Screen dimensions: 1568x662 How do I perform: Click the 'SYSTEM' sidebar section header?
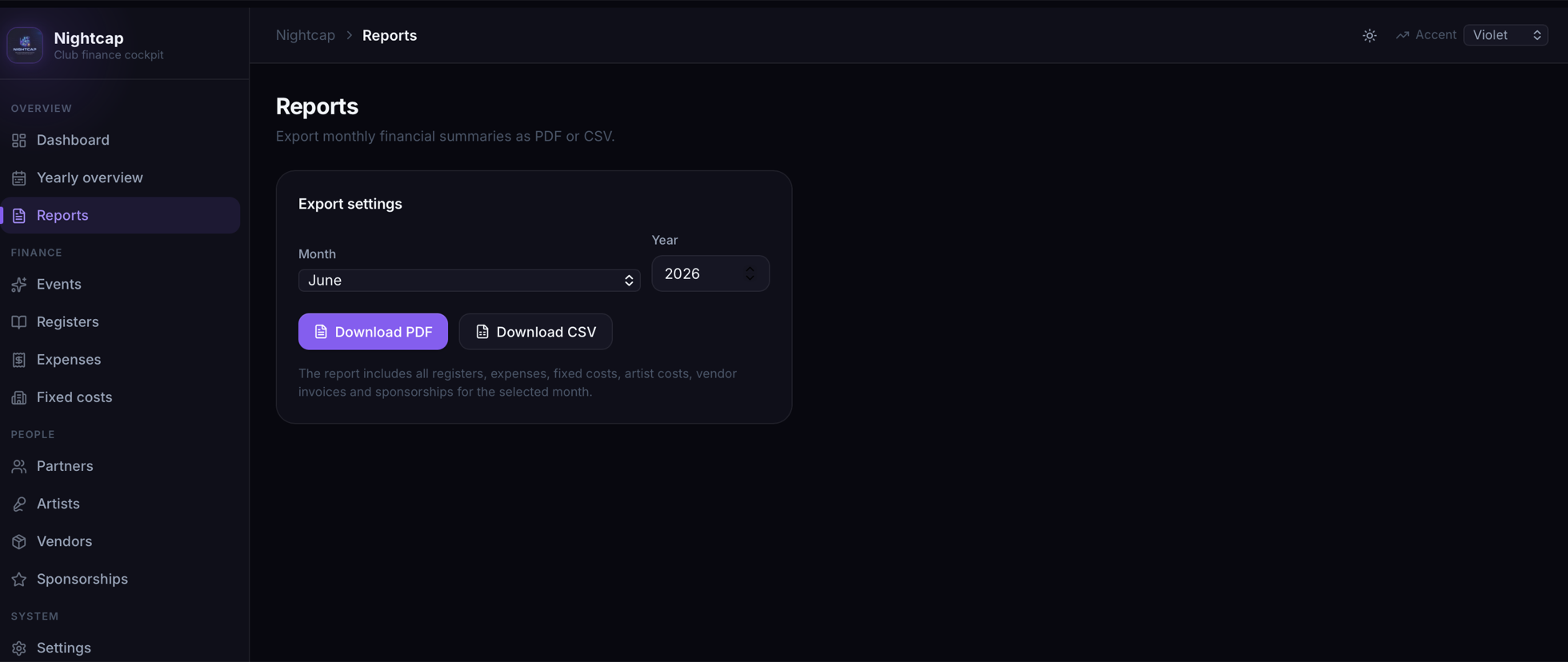click(35, 616)
